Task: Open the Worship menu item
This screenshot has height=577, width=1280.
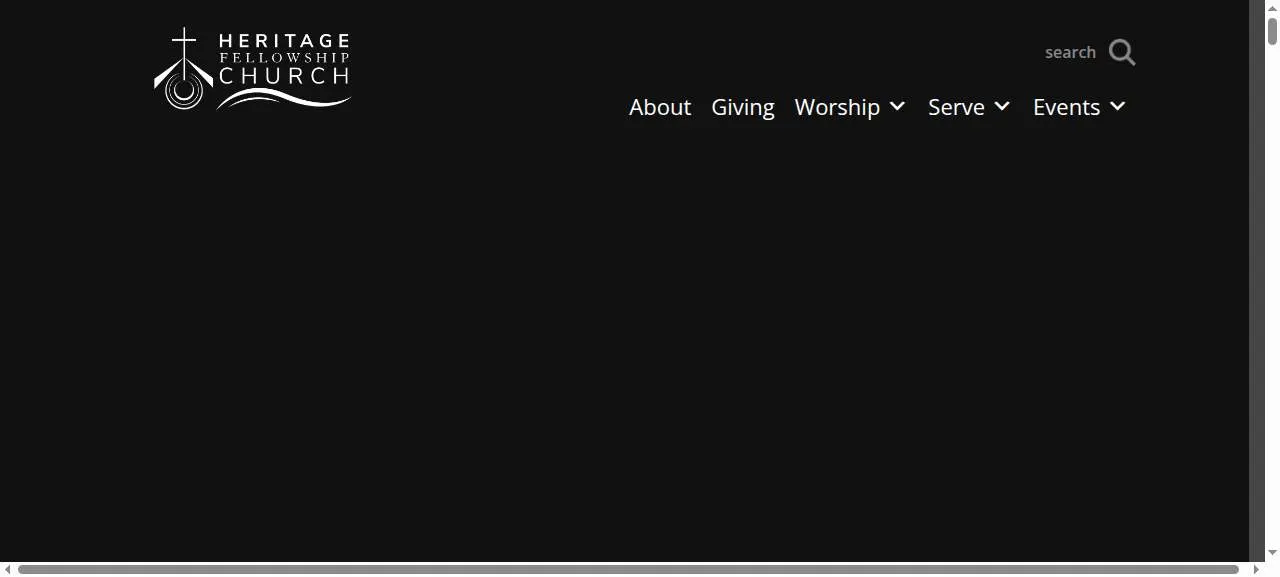Action: [x=837, y=107]
